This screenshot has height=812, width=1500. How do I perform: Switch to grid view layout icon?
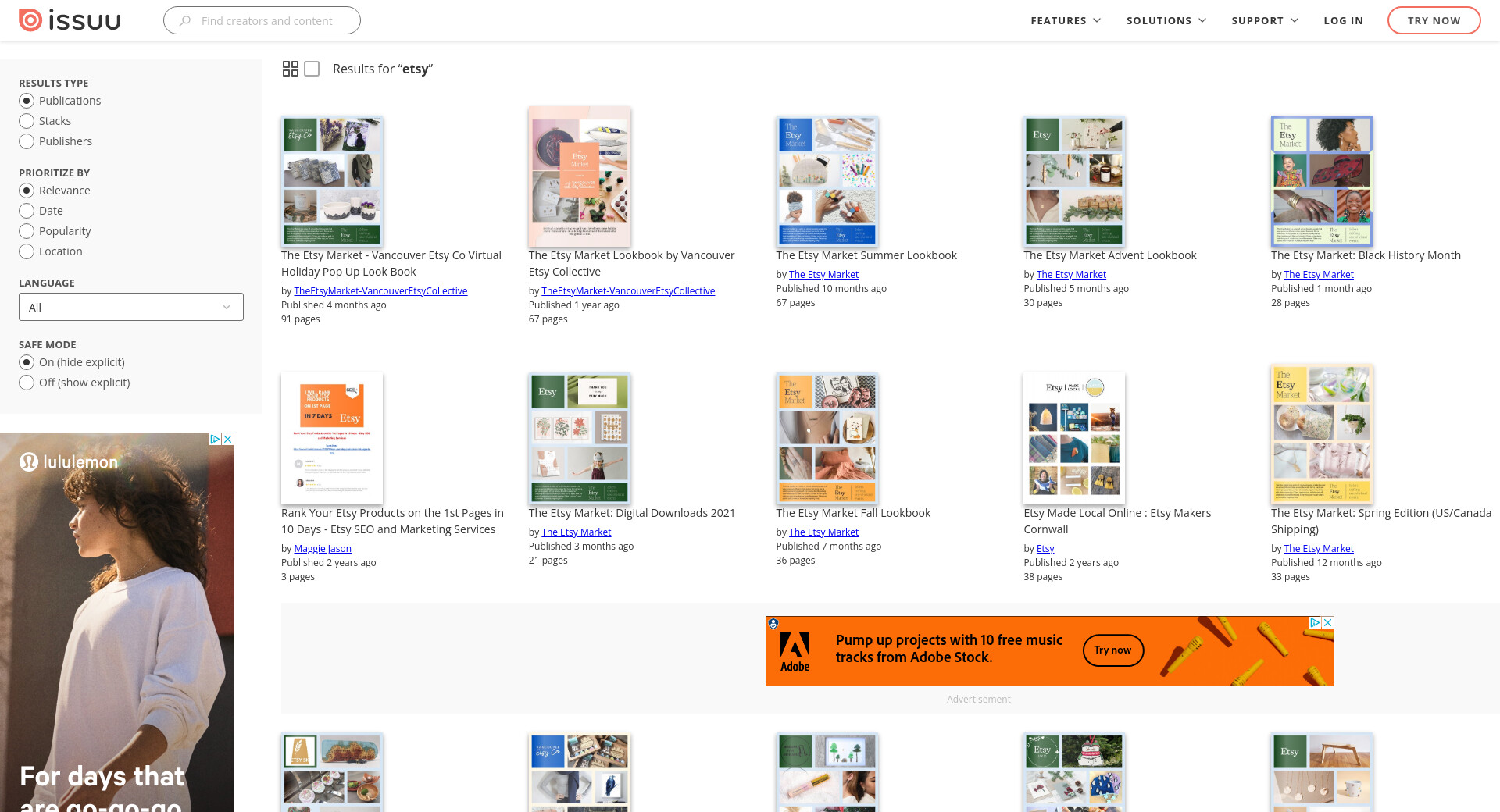(x=290, y=69)
